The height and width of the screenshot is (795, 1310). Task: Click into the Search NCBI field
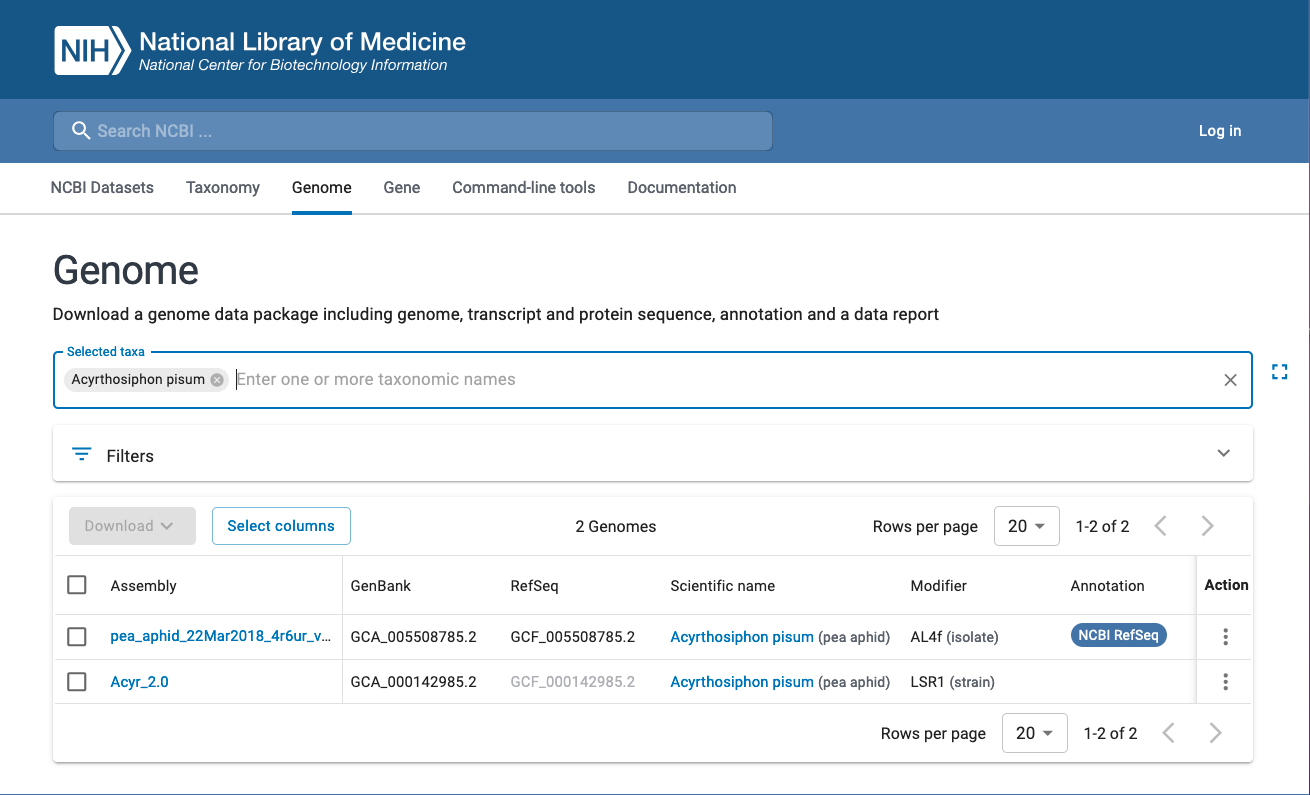click(x=412, y=131)
